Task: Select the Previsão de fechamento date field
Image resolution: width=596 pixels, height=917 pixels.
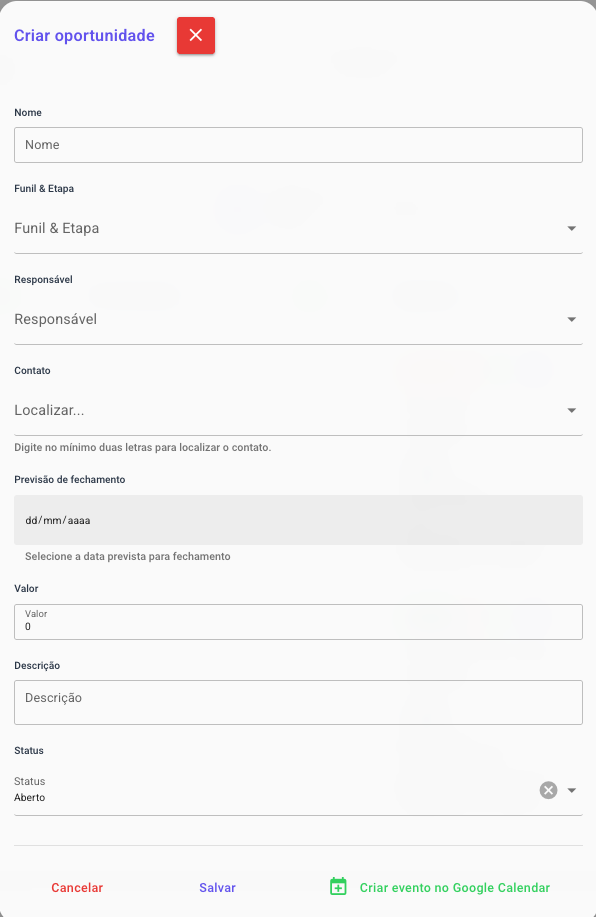Action: coord(298,520)
